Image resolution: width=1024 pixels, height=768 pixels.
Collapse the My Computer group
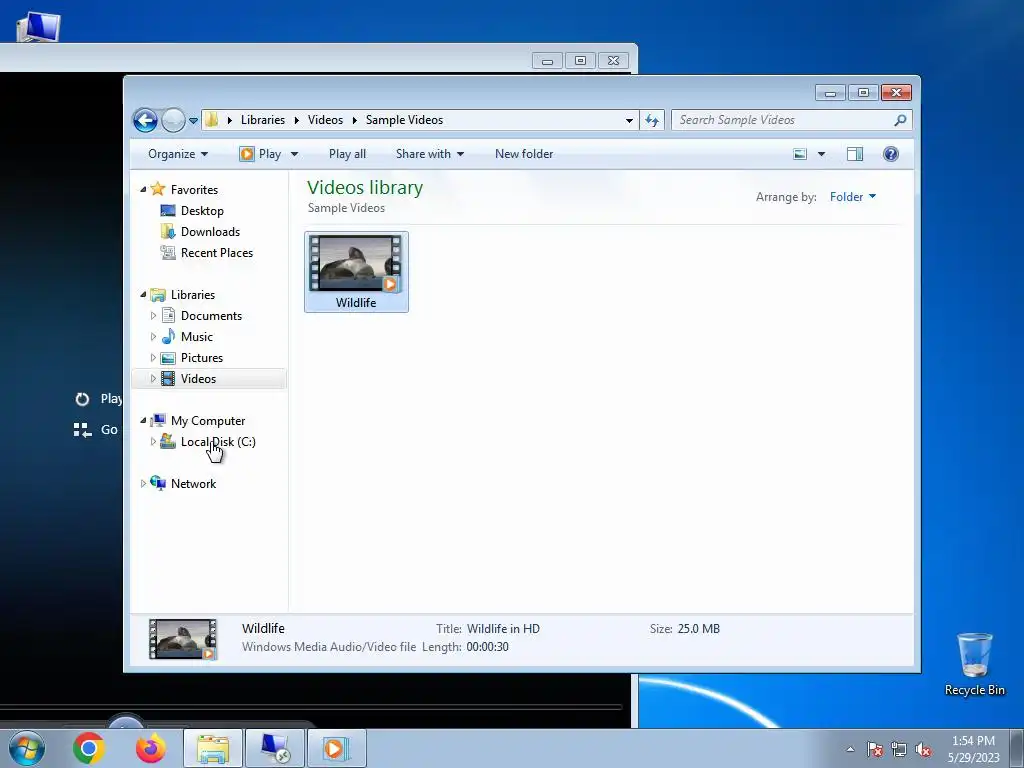click(144, 421)
